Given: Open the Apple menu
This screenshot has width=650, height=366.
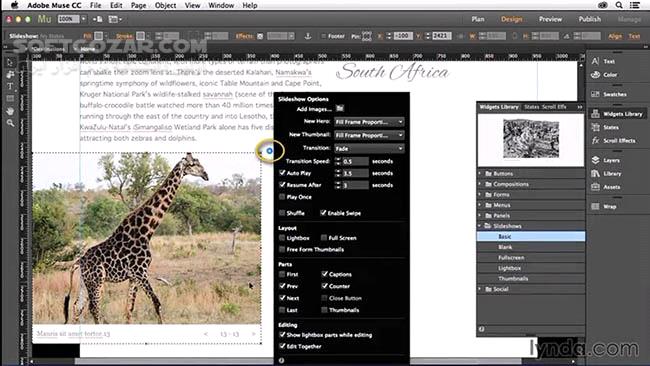Looking at the screenshot, I should point(15,5).
